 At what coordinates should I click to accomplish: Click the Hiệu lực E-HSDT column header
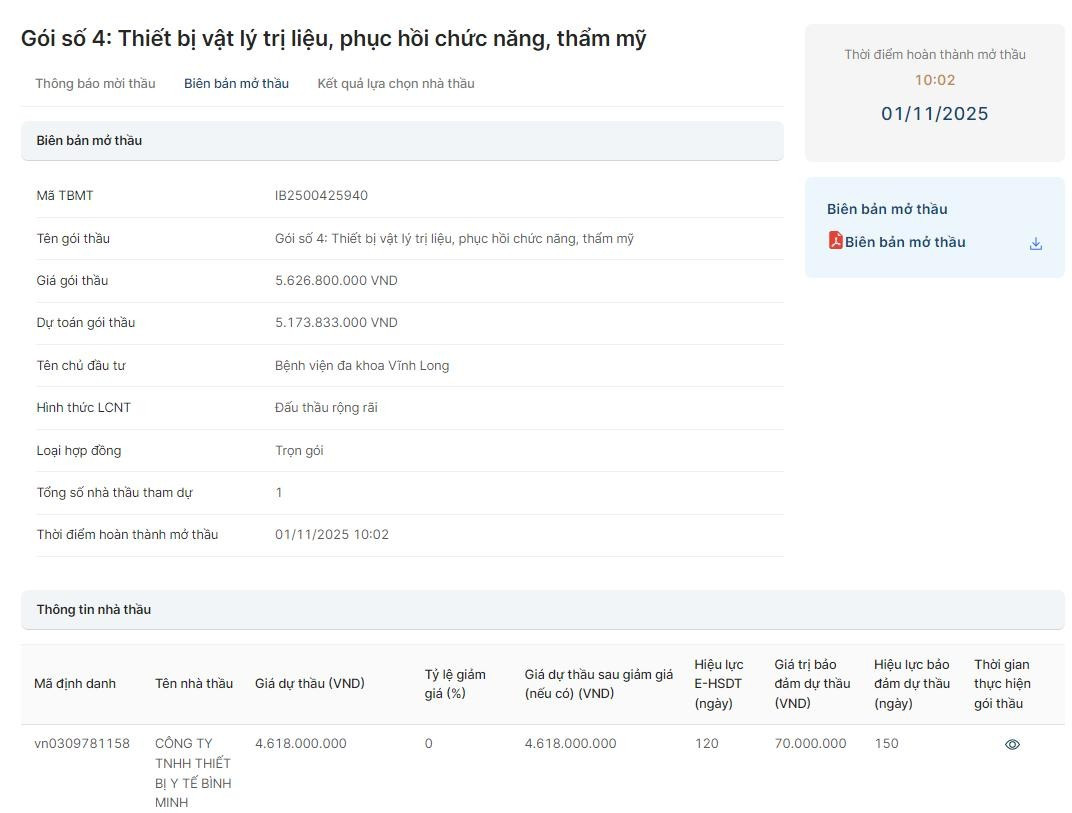[x=719, y=684]
